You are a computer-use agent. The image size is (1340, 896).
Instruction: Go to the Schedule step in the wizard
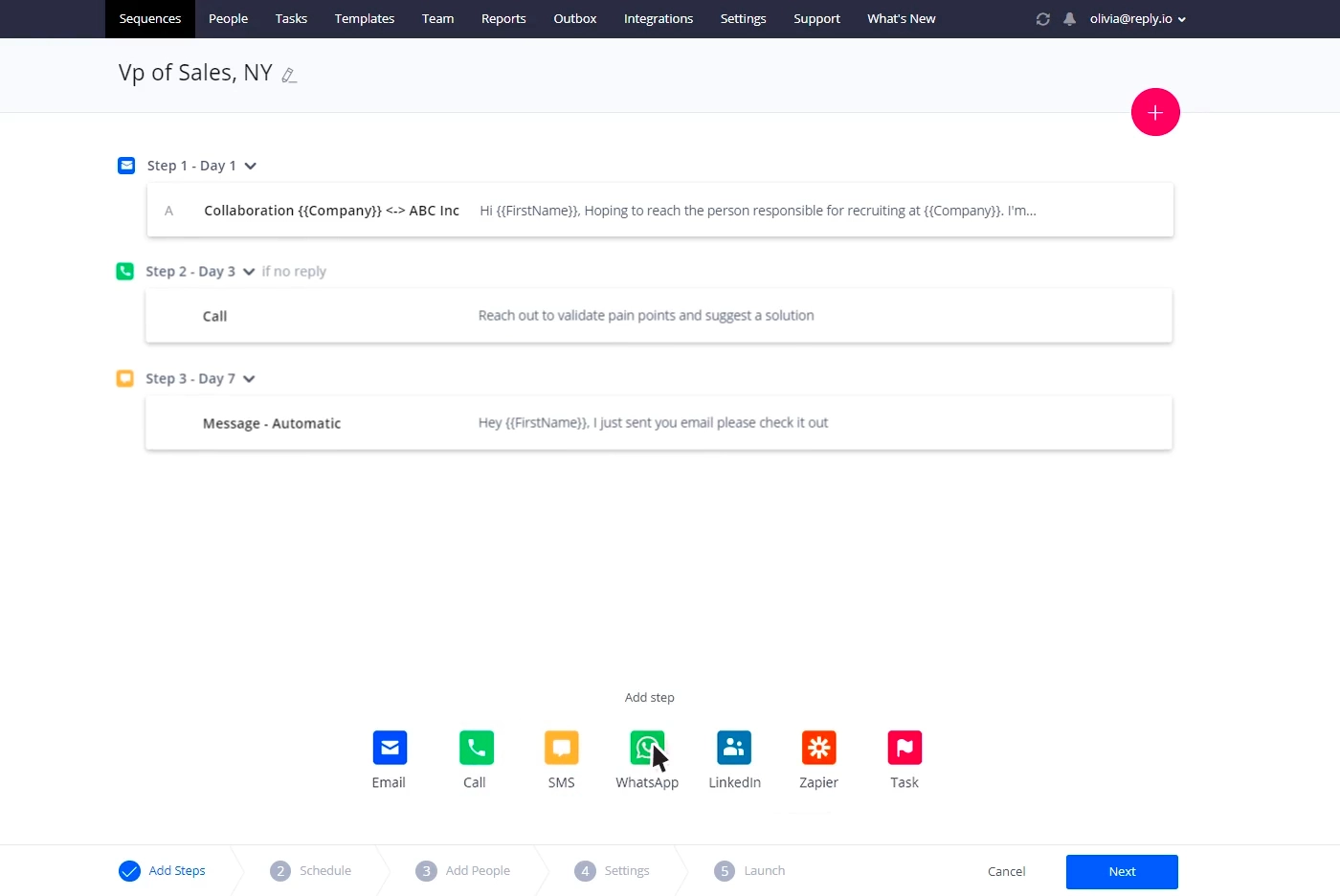click(x=311, y=870)
